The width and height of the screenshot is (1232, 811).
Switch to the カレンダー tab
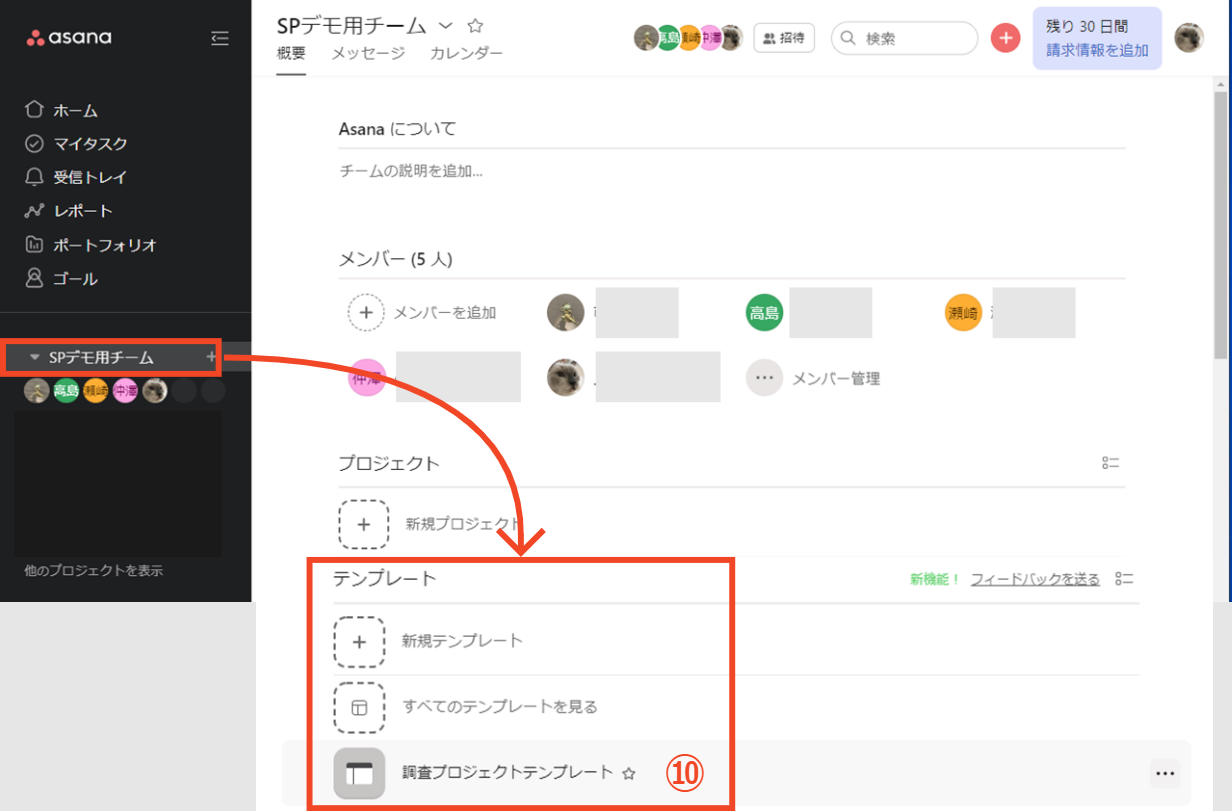tap(466, 53)
